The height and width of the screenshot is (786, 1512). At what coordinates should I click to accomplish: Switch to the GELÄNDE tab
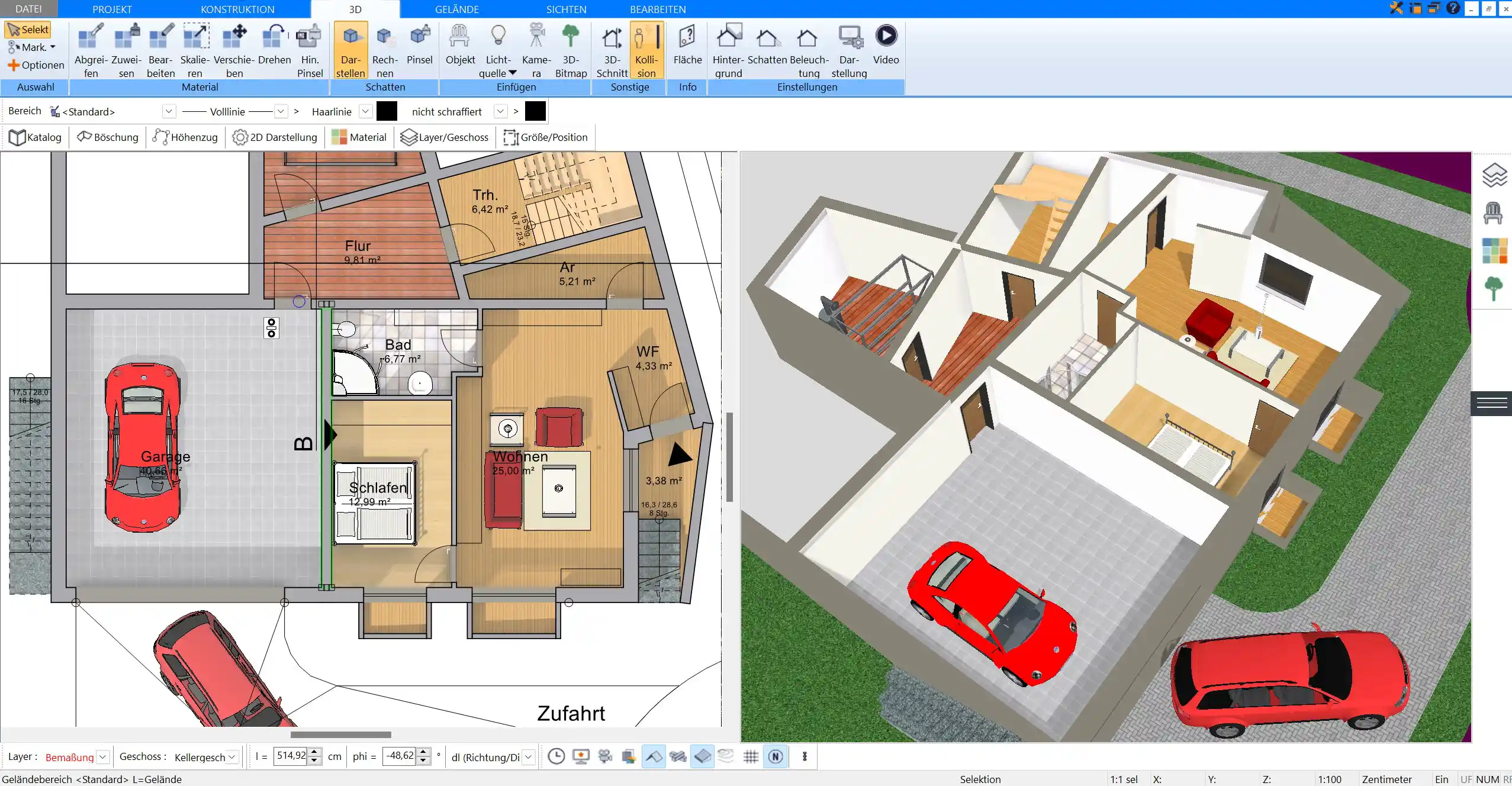[456, 9]
